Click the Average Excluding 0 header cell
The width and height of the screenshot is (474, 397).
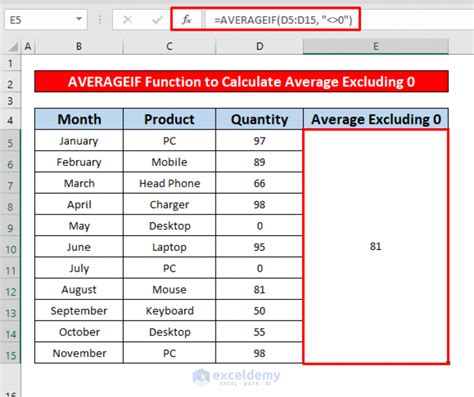click(376, 119)
